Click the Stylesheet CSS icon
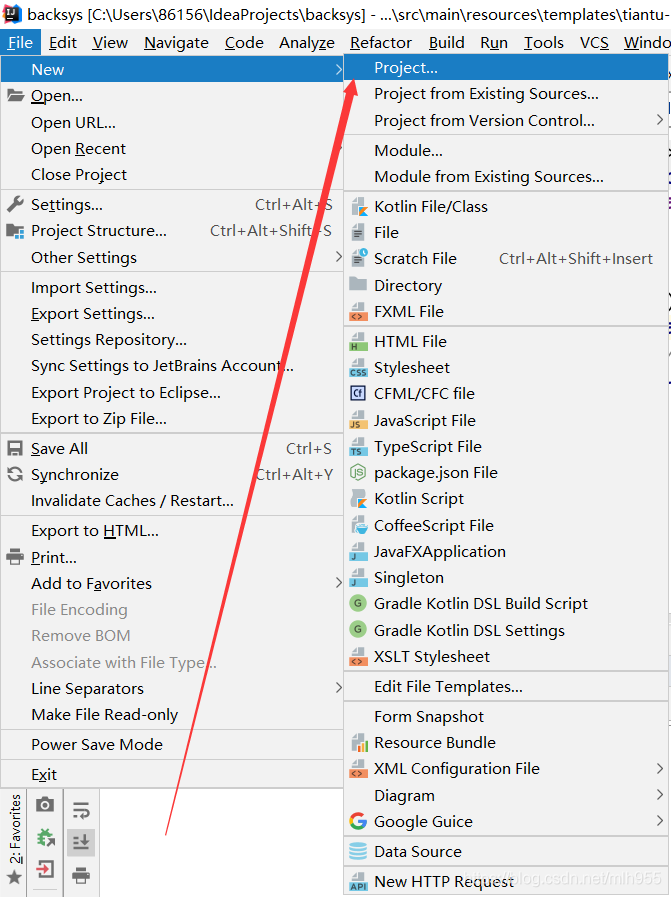This screenshot has width=671, height=897. (x=358, y=368)
